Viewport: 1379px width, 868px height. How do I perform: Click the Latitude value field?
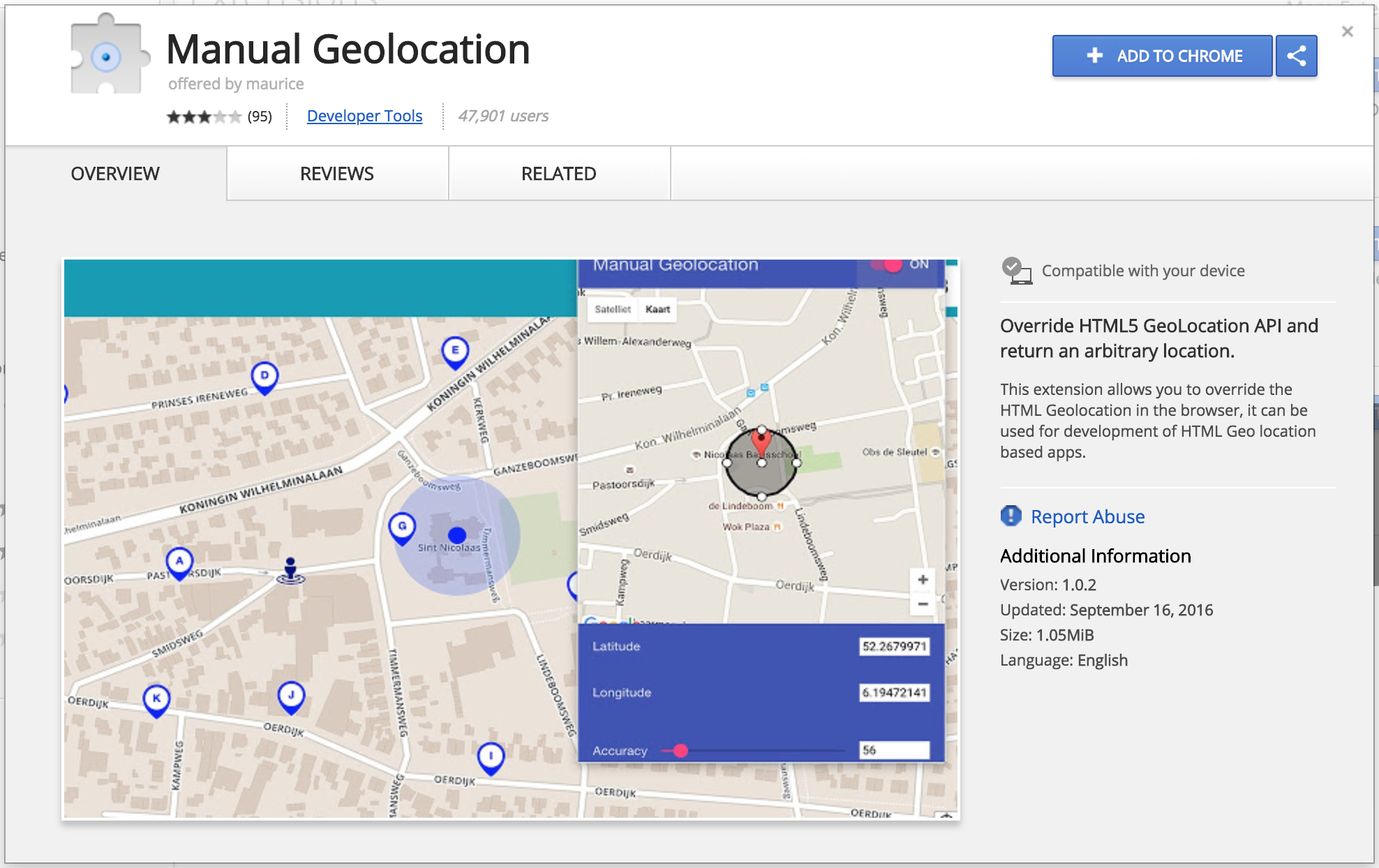(x=894, y=646)
